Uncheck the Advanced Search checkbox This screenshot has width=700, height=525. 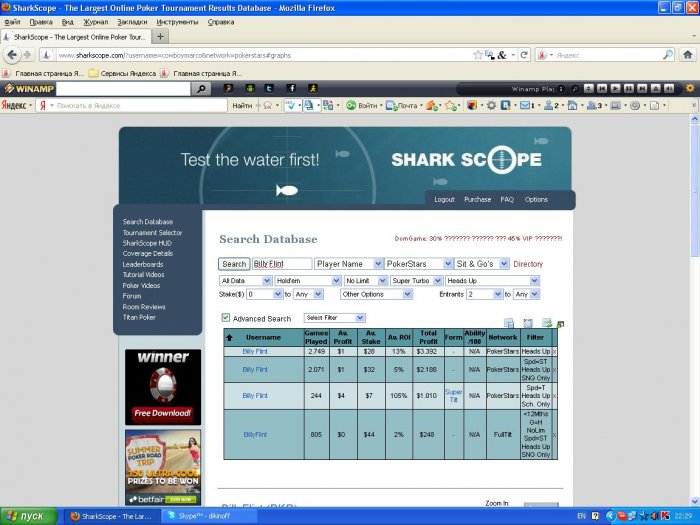(226, 317)
